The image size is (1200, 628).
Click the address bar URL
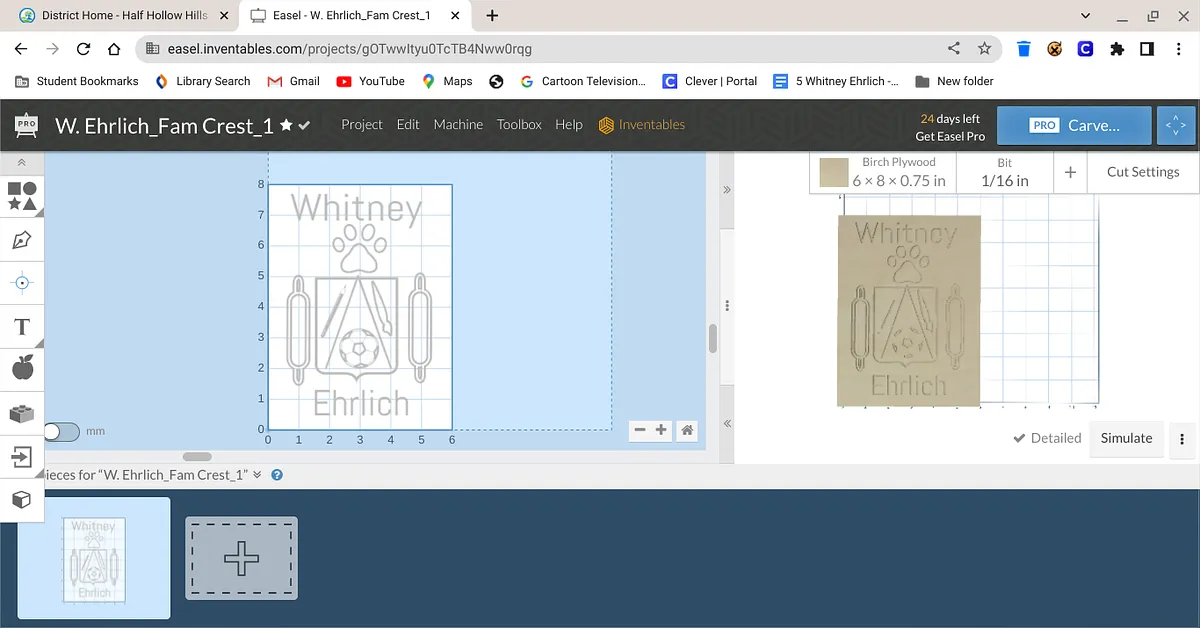point(349,49)
